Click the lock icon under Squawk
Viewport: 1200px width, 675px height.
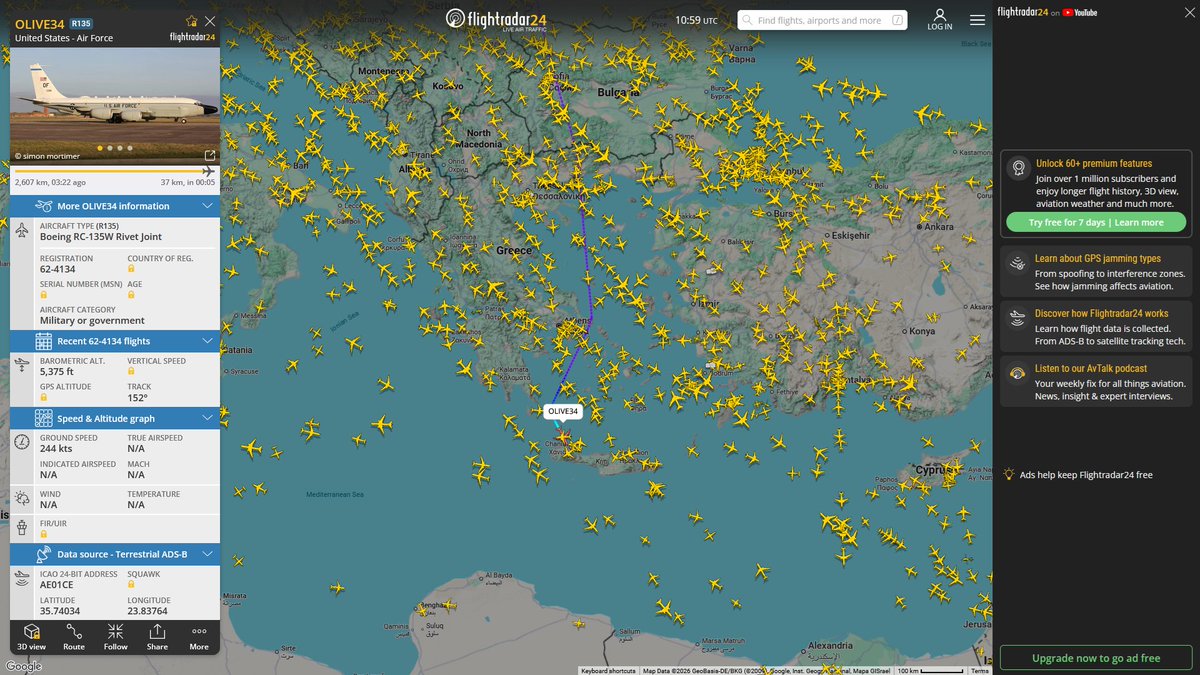tap(131, 585)
